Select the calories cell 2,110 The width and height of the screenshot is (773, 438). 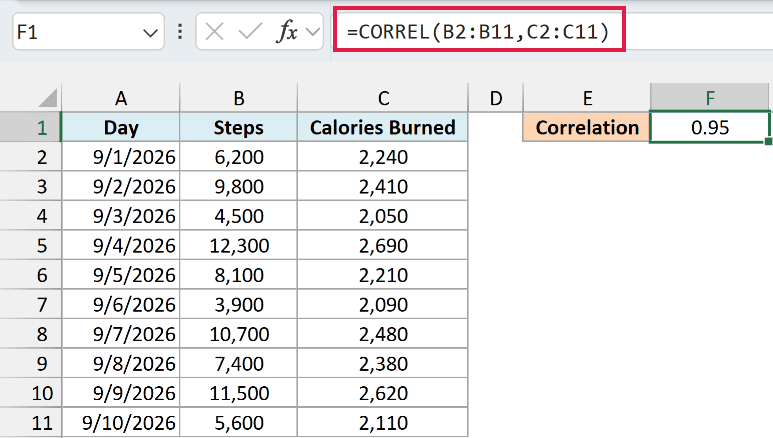click(383, 423)
